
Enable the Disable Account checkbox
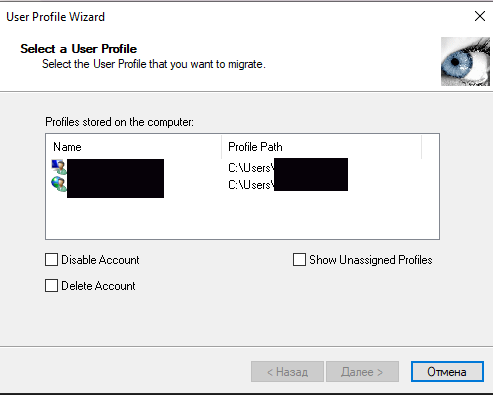(x=51, y=260)
